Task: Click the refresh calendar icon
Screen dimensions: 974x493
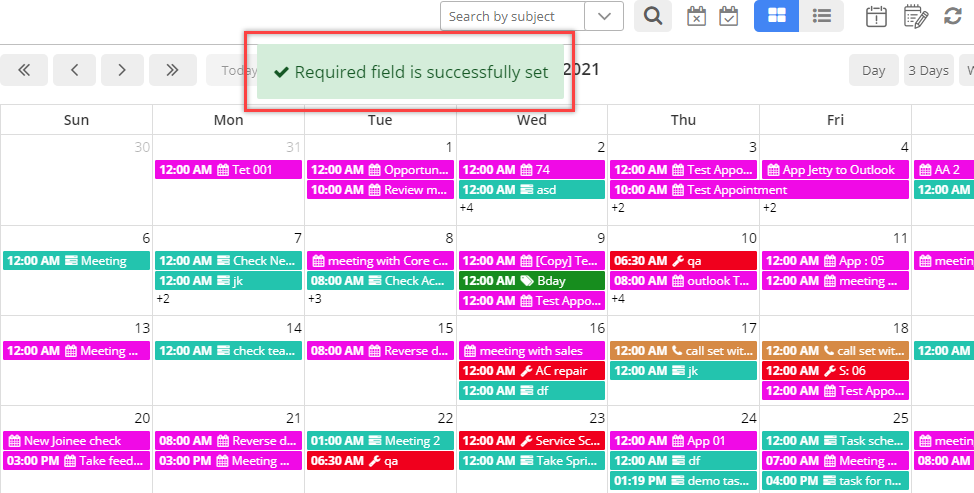Action: pos(953,16)
